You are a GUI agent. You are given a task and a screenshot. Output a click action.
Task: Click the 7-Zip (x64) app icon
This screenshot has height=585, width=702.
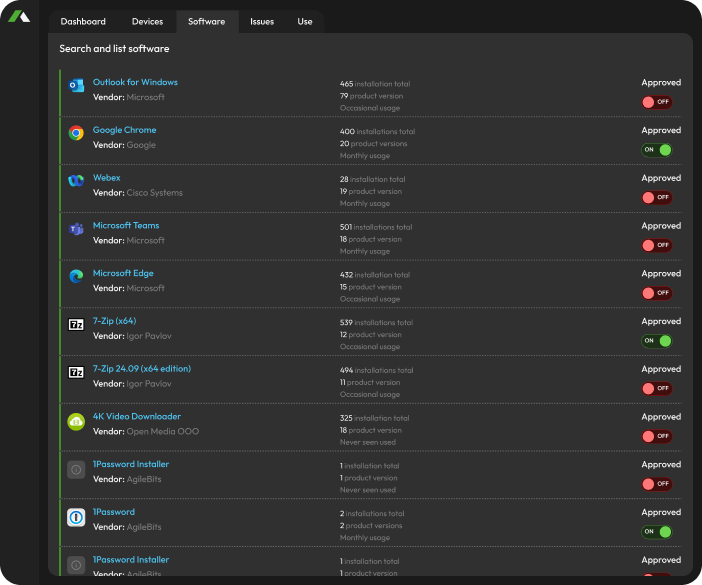point(76,324)
